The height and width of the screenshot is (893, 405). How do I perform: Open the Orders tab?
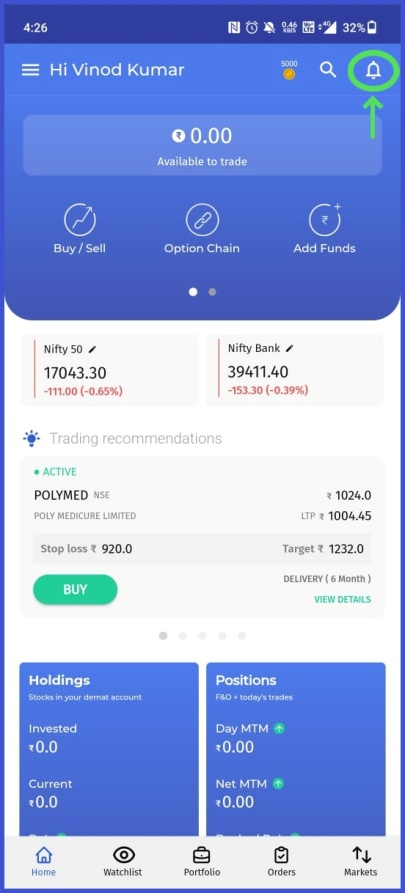coord(281,861)
